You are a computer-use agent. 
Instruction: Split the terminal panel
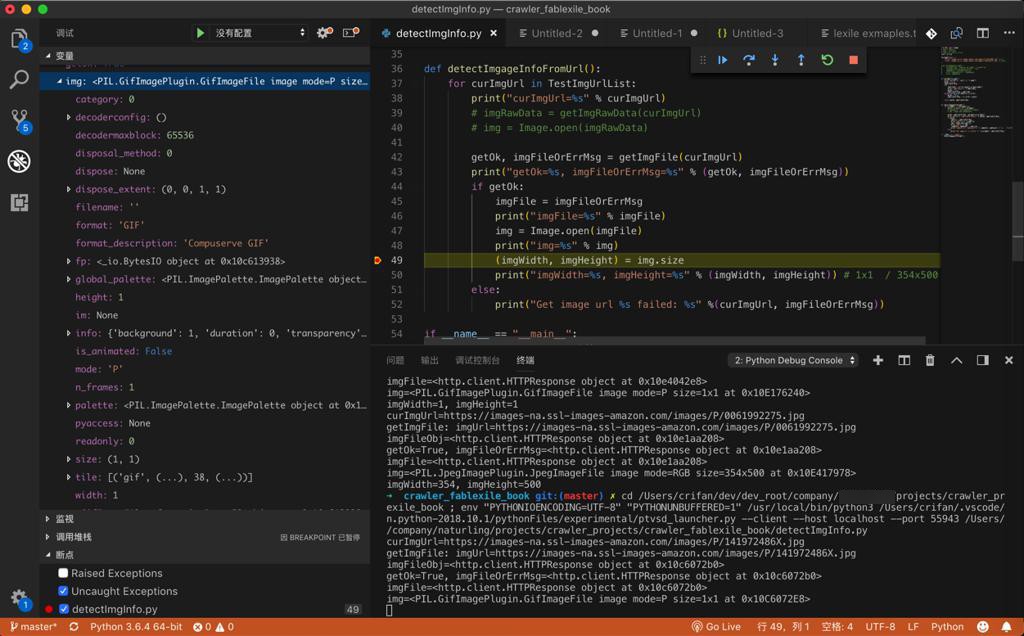pos(904,360)
